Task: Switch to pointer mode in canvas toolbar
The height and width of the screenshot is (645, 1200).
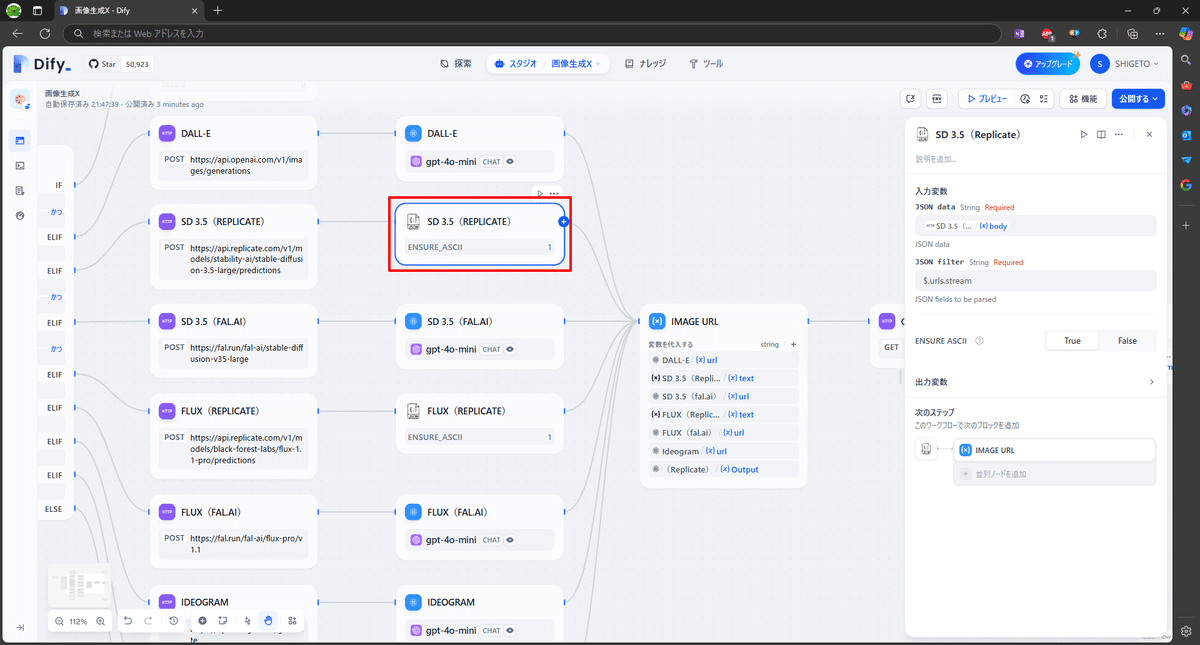Action: [x=247, y=621]
